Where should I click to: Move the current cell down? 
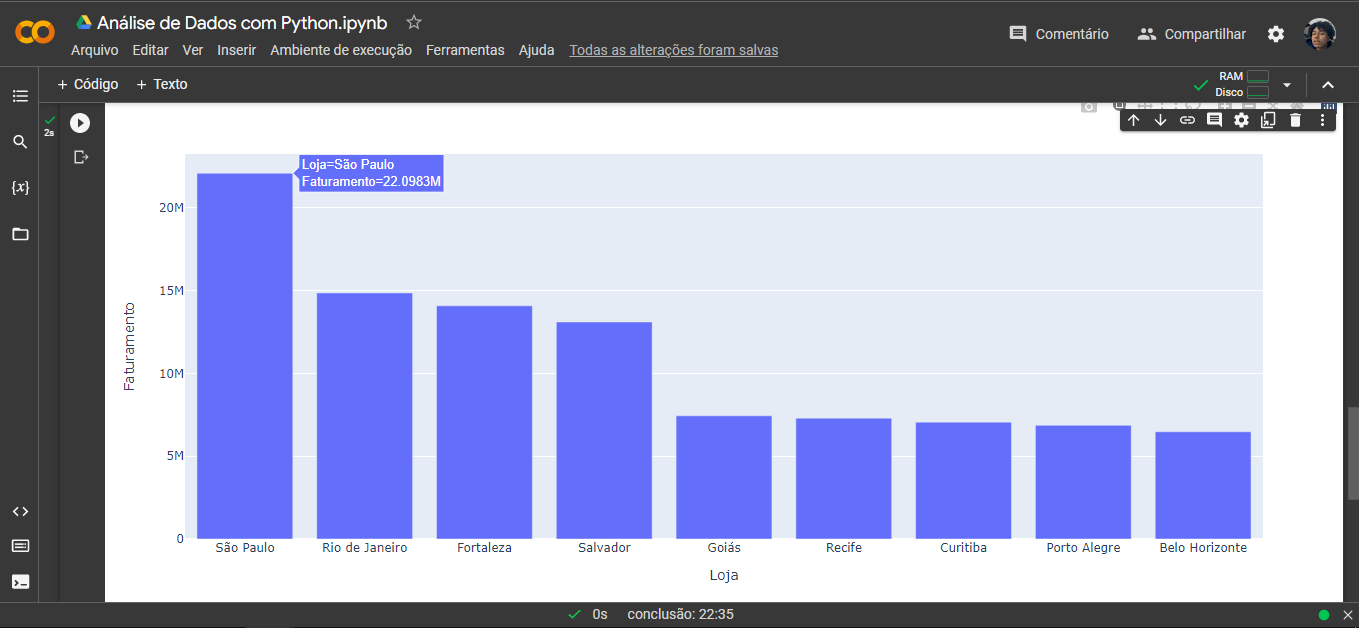1160,119
